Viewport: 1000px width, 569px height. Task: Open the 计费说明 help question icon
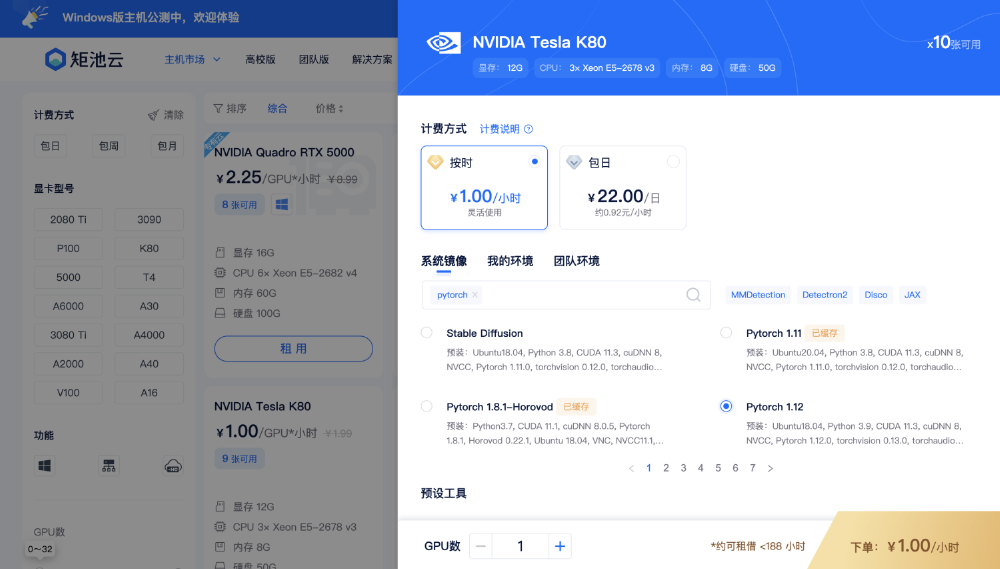528,129
